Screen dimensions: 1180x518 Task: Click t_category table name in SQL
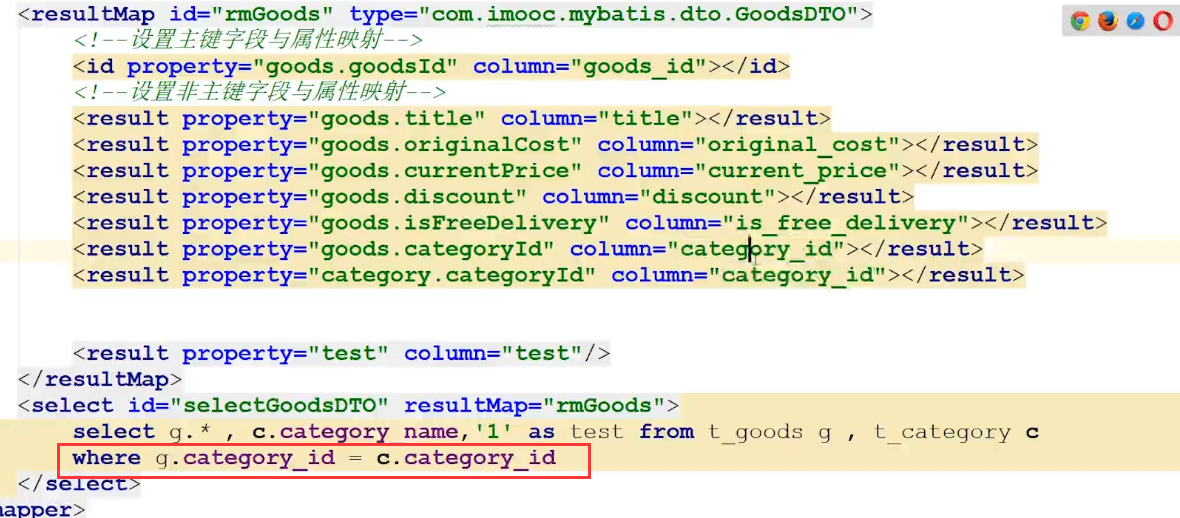pos(942,431)
